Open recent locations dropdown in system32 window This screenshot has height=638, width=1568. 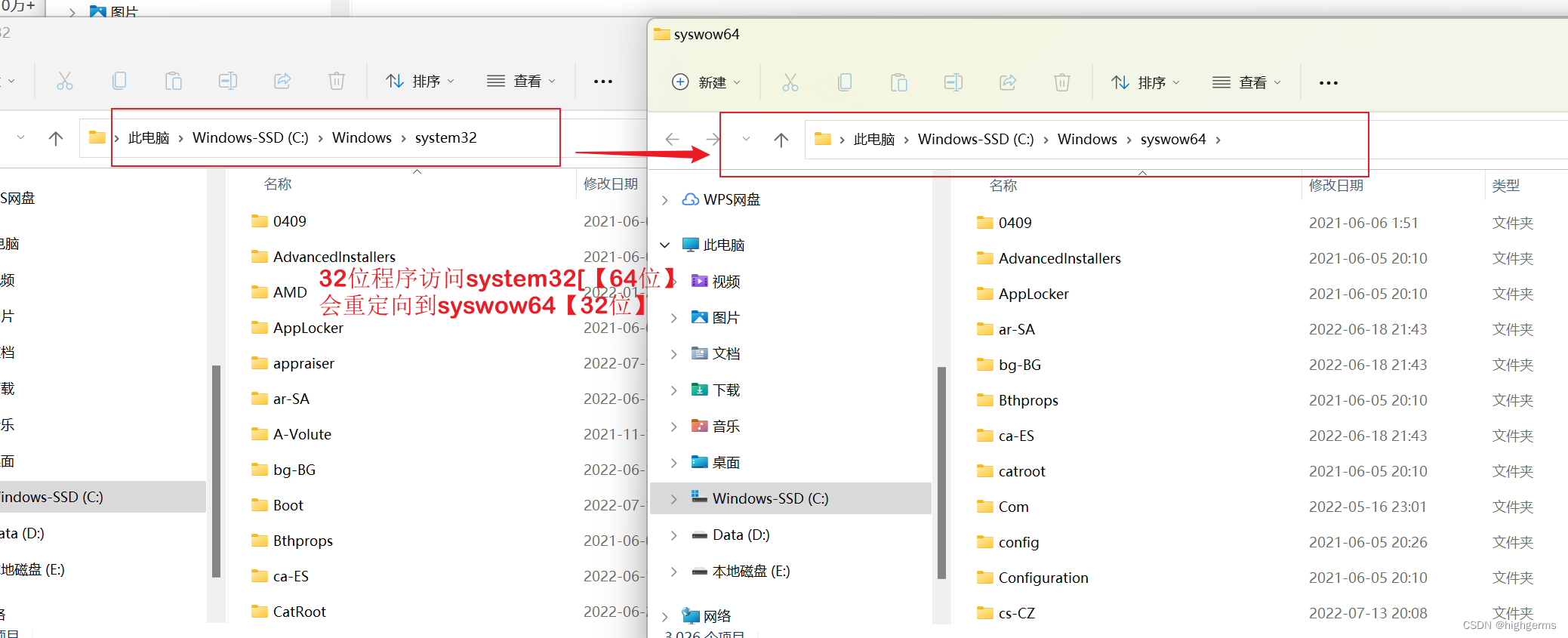20,138
